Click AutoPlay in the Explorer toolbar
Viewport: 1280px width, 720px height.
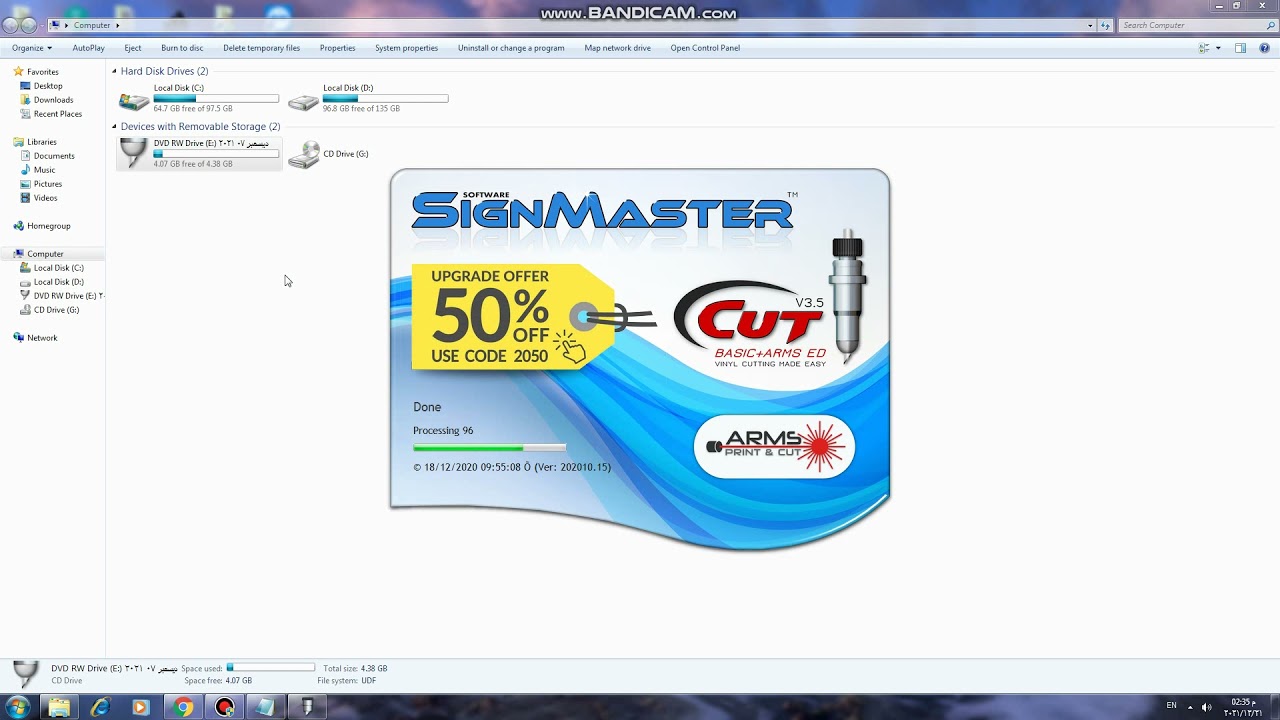tap(88, 48)
